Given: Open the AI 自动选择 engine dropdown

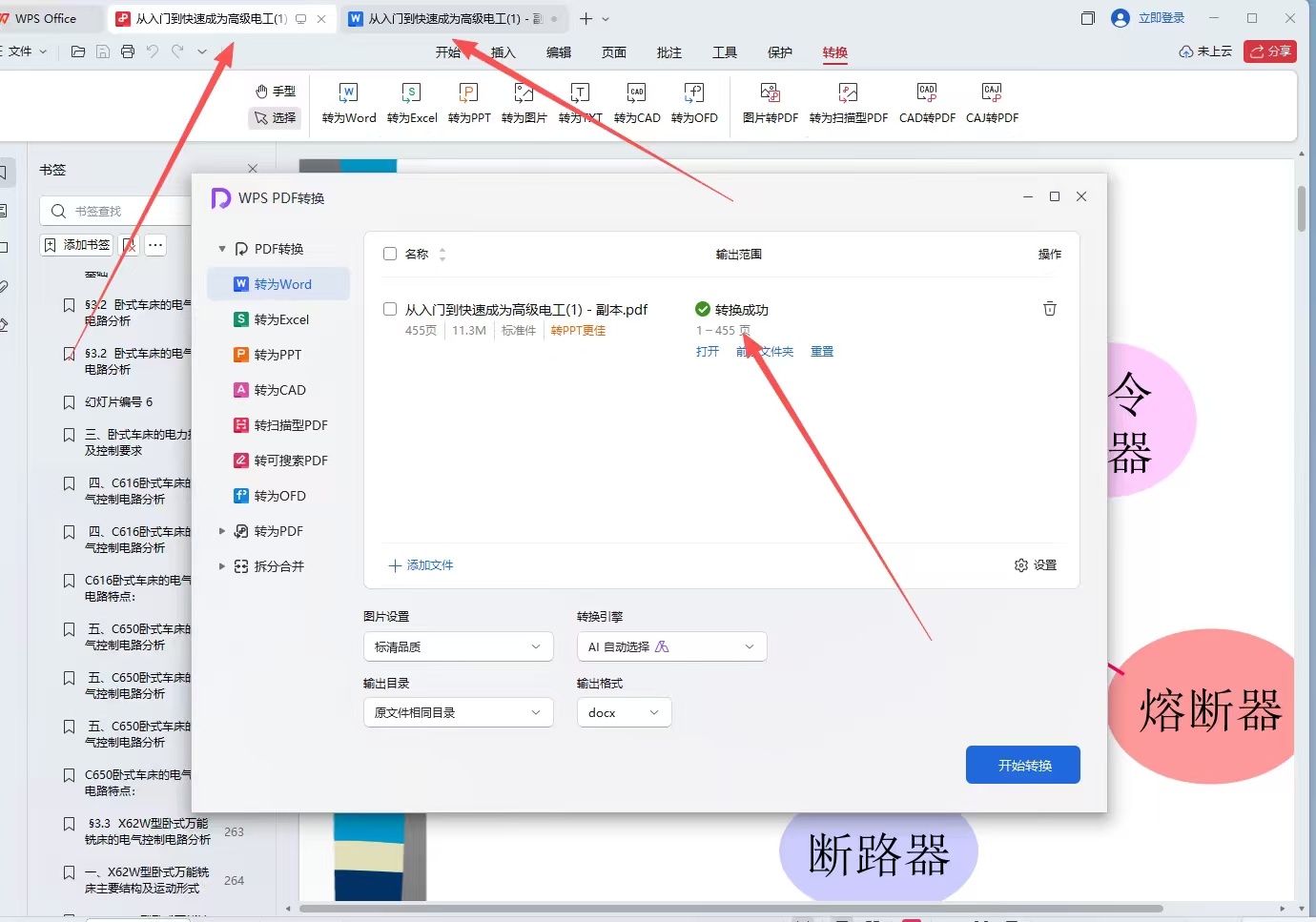Looking at the screenshot, I should coord(672,646).
